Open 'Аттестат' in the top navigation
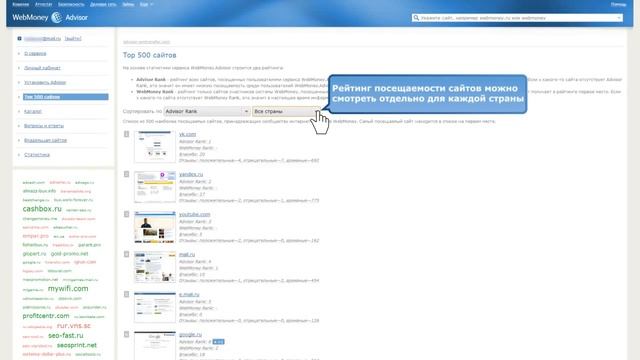Image resolution: width=640 pixels, height=360 pixels. pos(44,4)
